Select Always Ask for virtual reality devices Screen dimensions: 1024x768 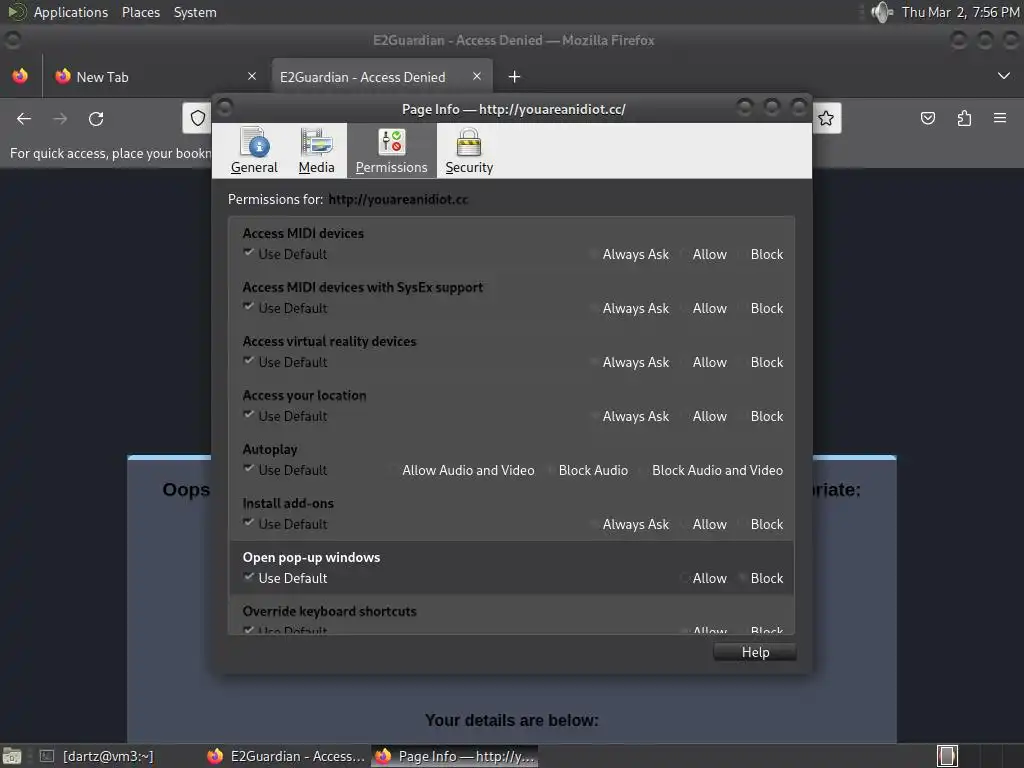pyautogui.click(x=630, y=362)
